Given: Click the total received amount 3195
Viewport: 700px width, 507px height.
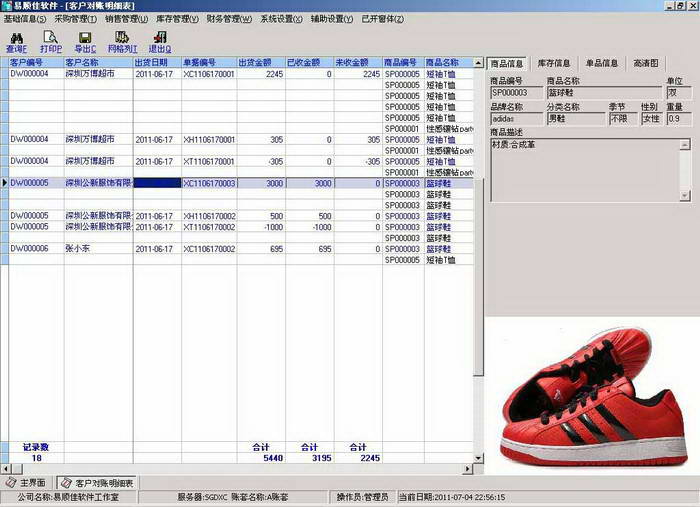Looking at the screenshot, I should pos(321,458).
